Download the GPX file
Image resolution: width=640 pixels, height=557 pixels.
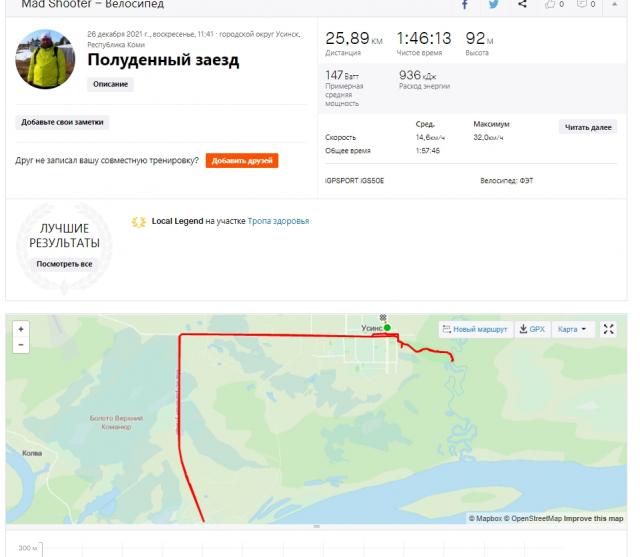532,329
